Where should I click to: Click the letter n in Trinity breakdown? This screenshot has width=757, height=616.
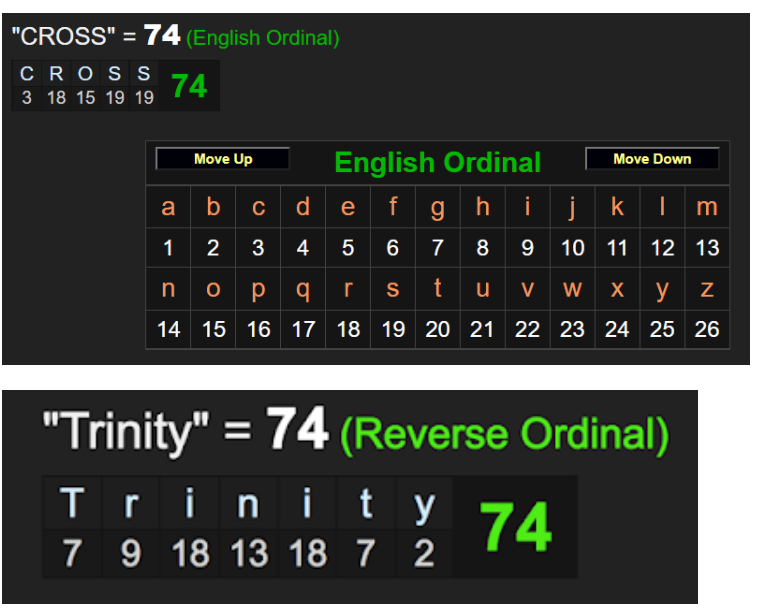(248, 505)
